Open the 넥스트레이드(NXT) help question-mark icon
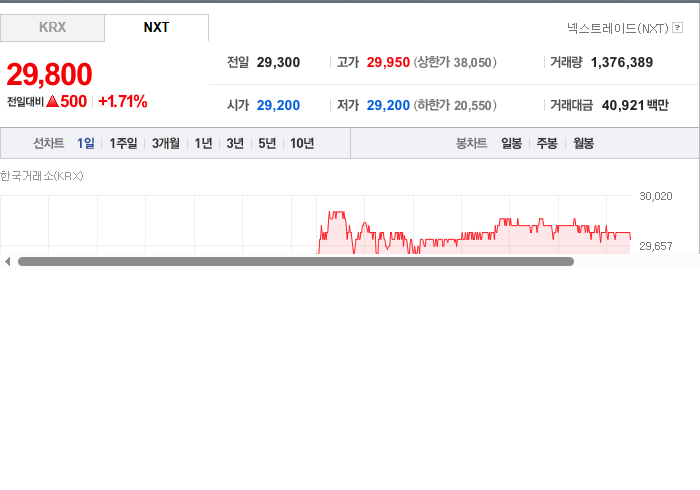 pyautogui.click(x=677, y=28)
